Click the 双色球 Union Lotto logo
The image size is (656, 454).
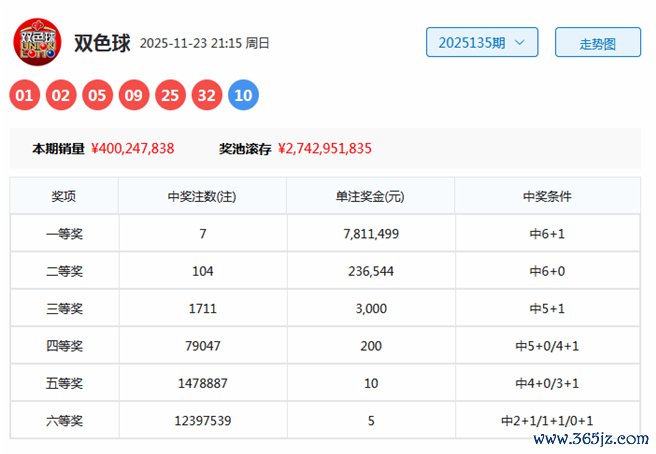pos(36,43)
